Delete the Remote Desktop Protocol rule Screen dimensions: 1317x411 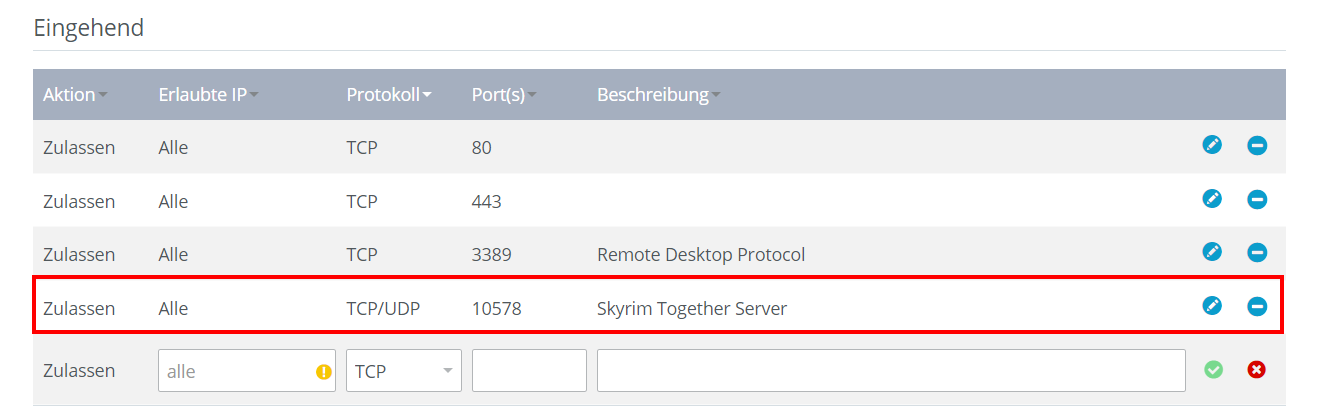pos(1257,252)
